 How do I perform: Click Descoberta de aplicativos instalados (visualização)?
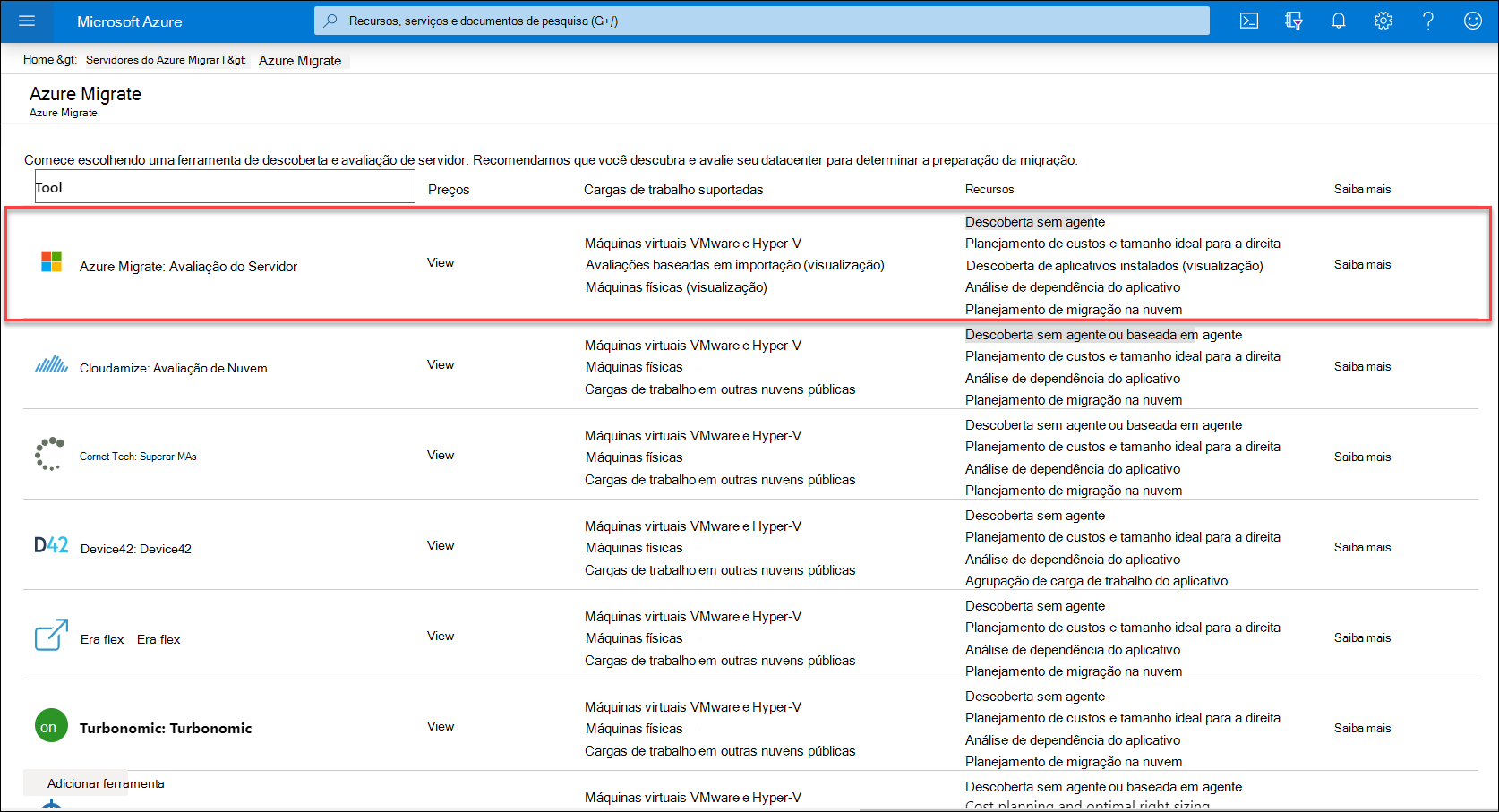click(1115, 266)
